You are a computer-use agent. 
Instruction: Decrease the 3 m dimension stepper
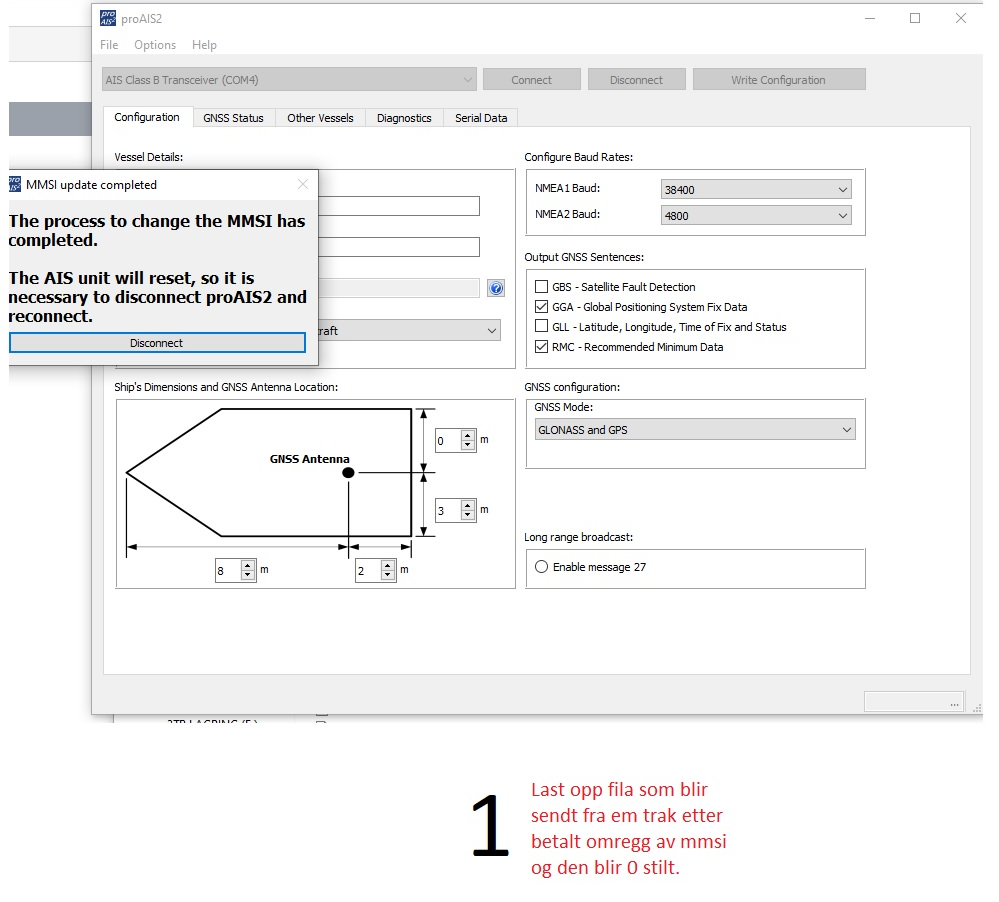468,515
